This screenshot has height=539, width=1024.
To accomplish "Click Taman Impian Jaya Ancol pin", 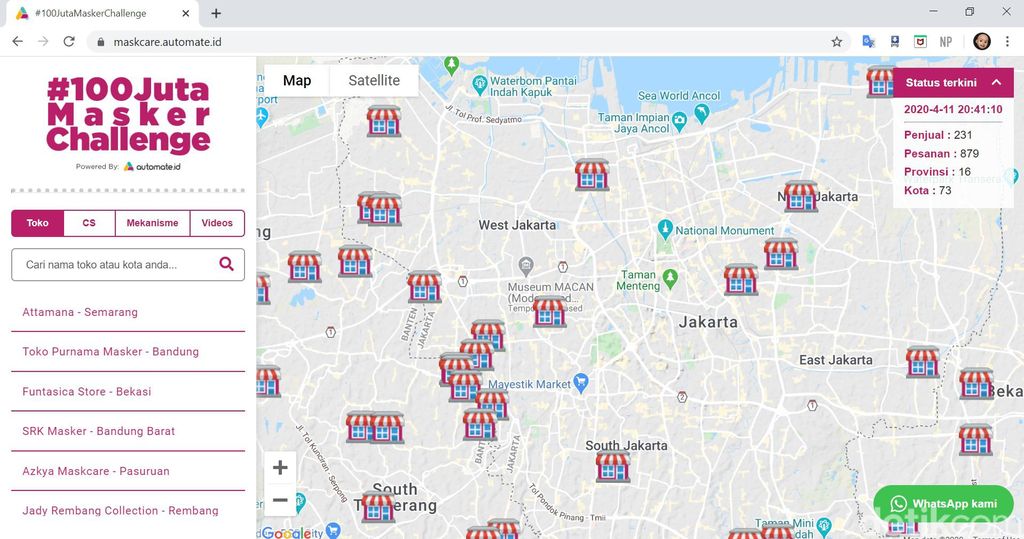I will point(679,121).
